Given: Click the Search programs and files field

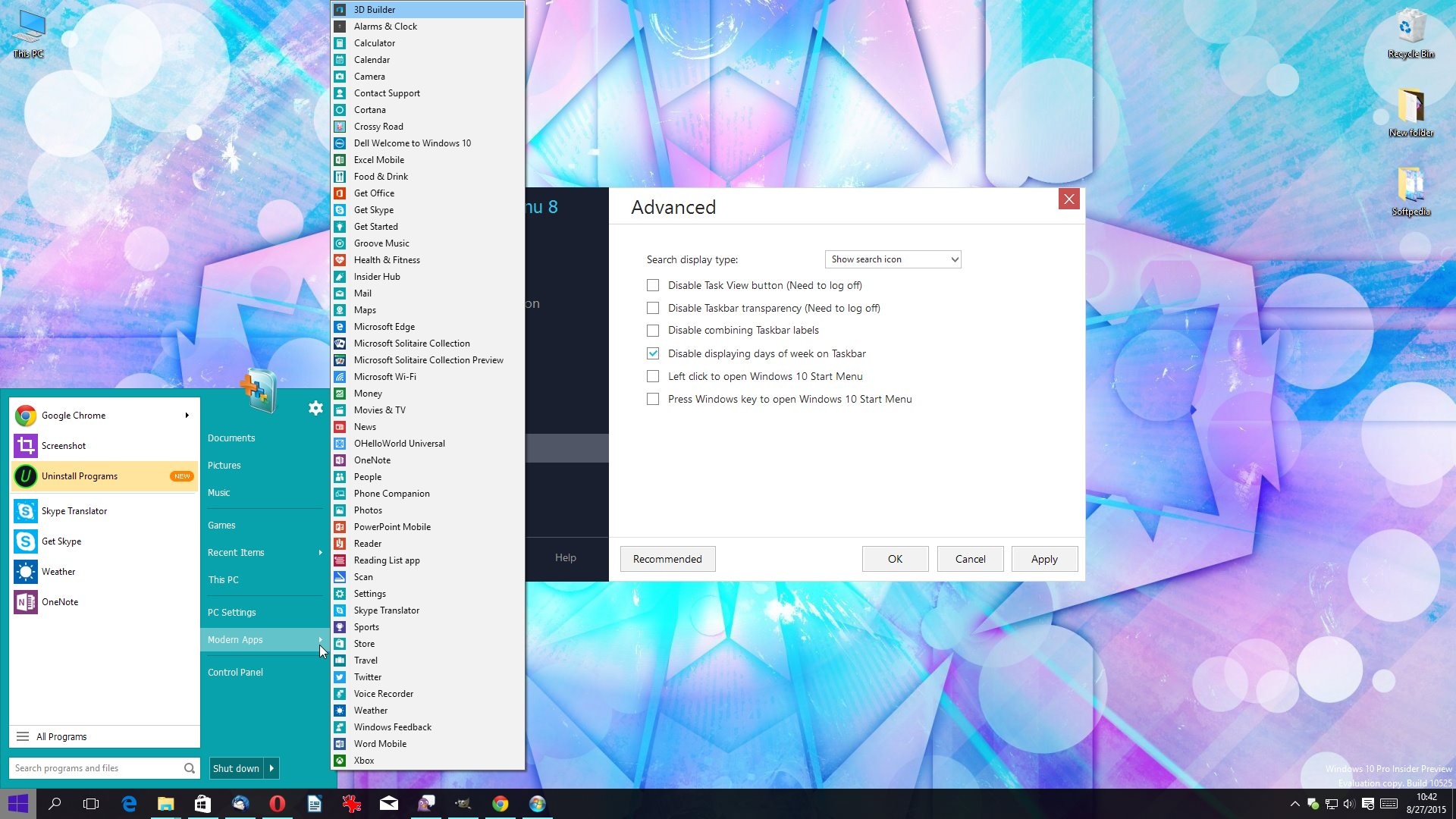Looking at the screenshot, I should 95,768.
